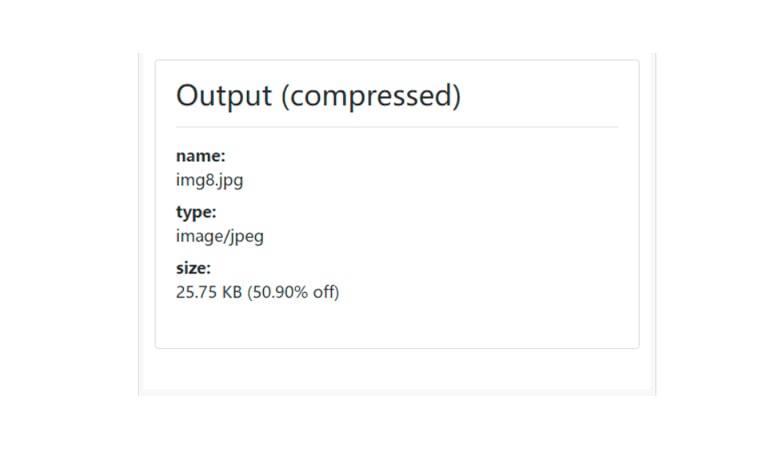Click the .jpg extension in file name

(x=230, y=181)
